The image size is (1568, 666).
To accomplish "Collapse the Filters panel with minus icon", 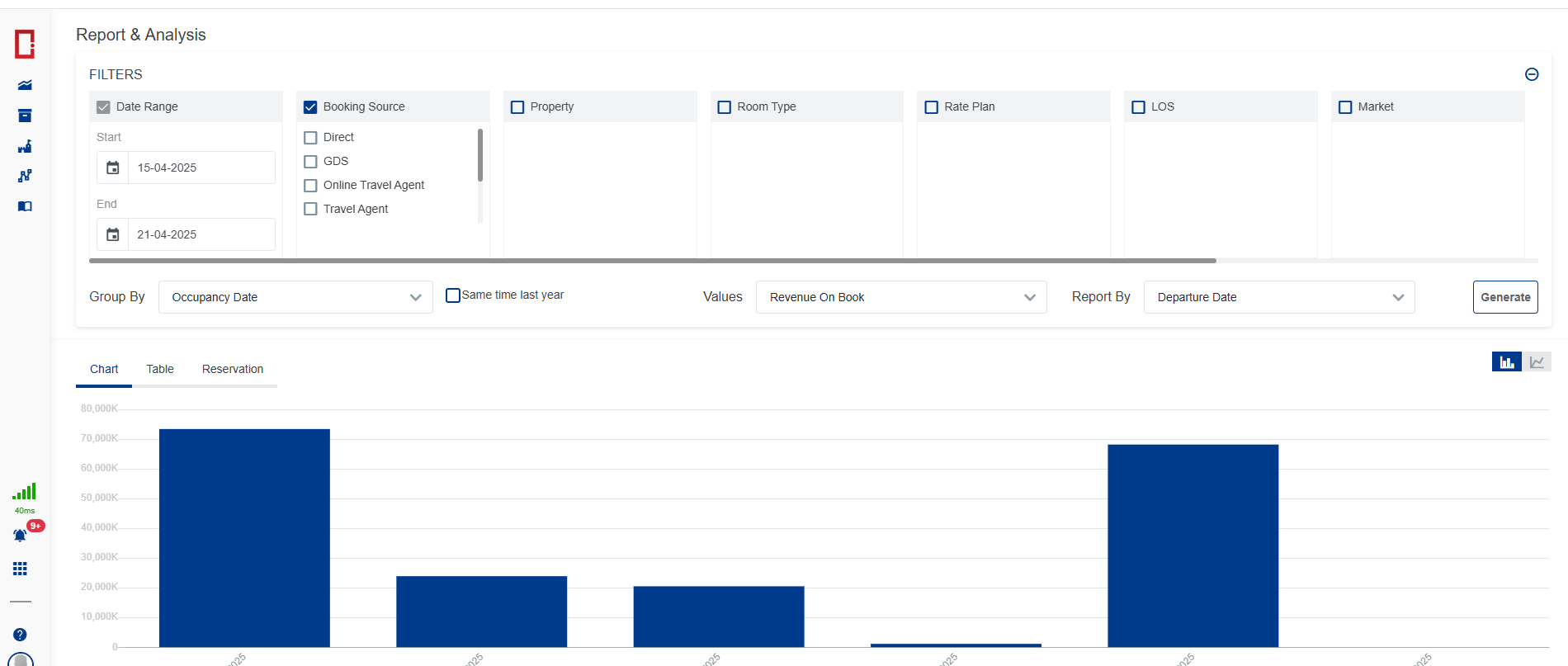I will (1532, 74).
